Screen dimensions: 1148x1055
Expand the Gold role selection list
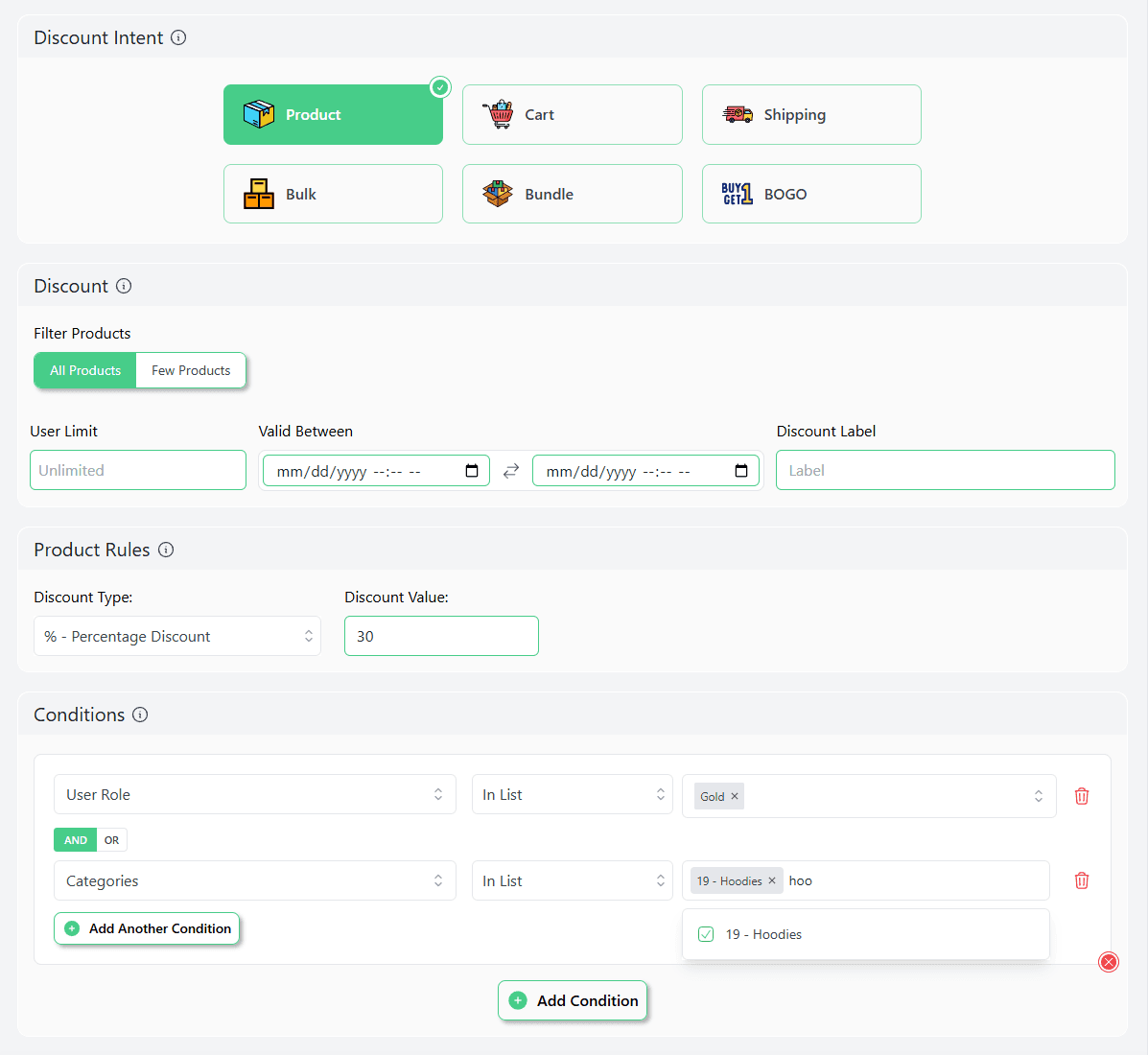click(1038, 796)
